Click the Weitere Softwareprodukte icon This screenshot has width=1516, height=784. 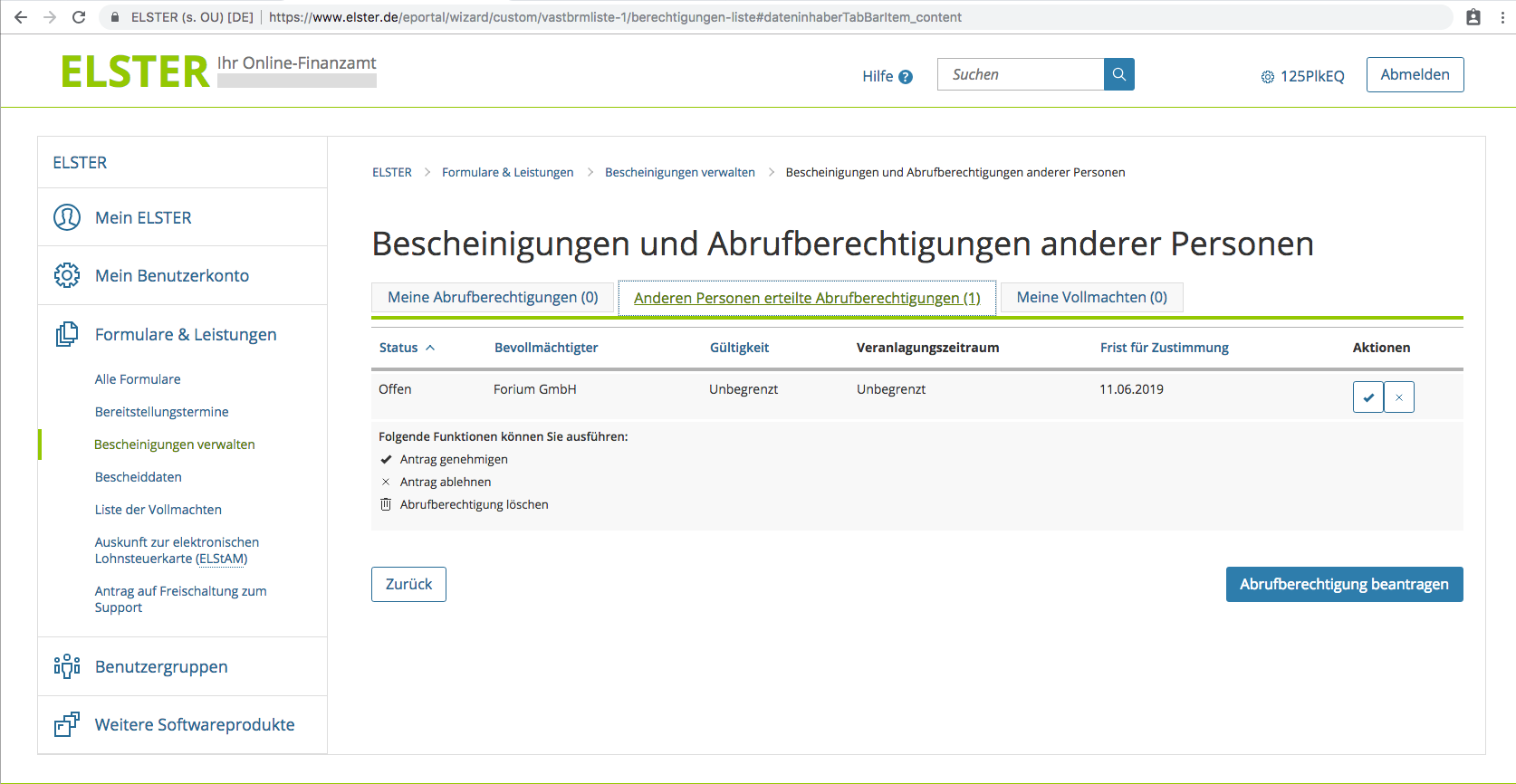point(67,724)
